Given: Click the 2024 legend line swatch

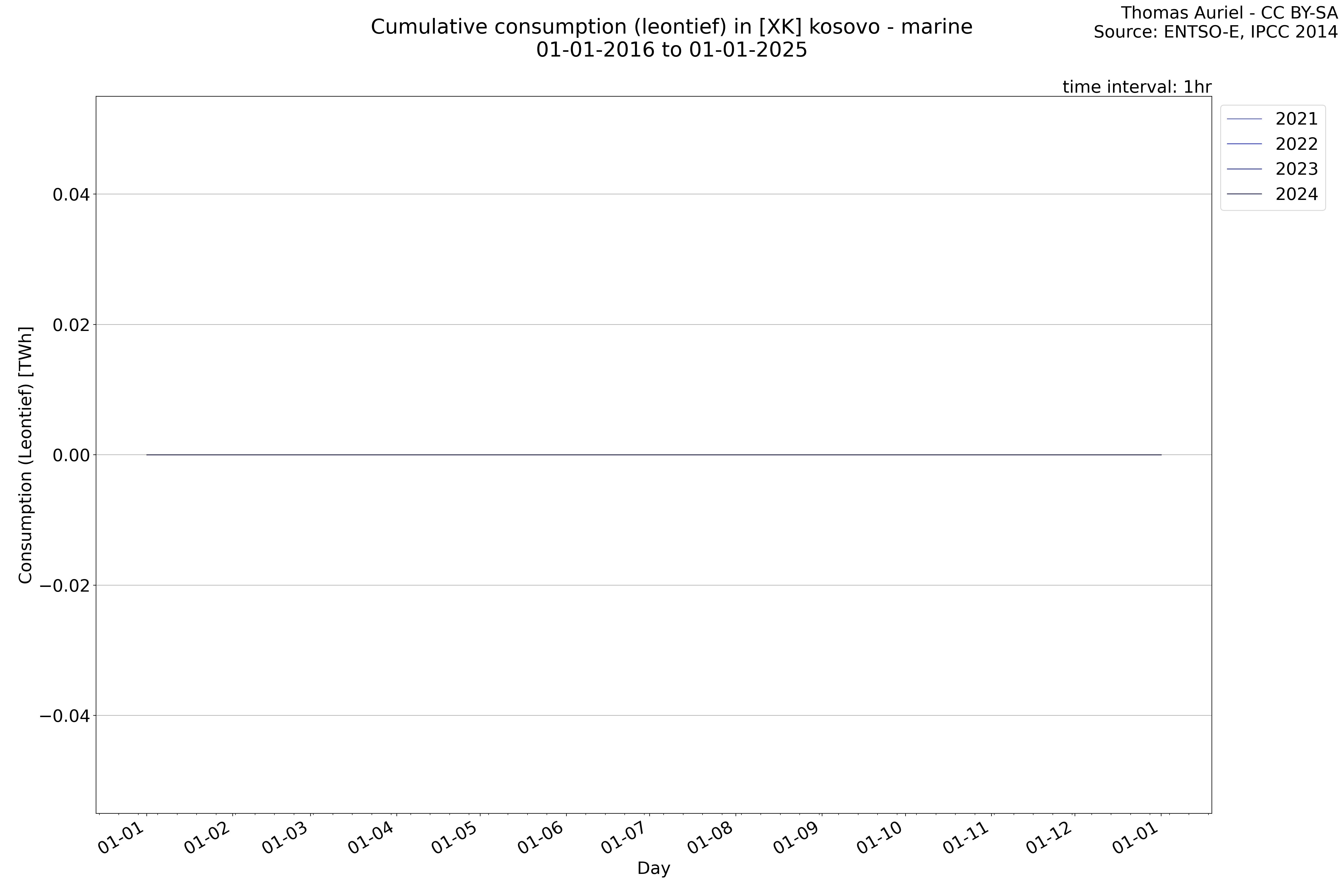Looking at the screenshot, I should [1244, 194].
